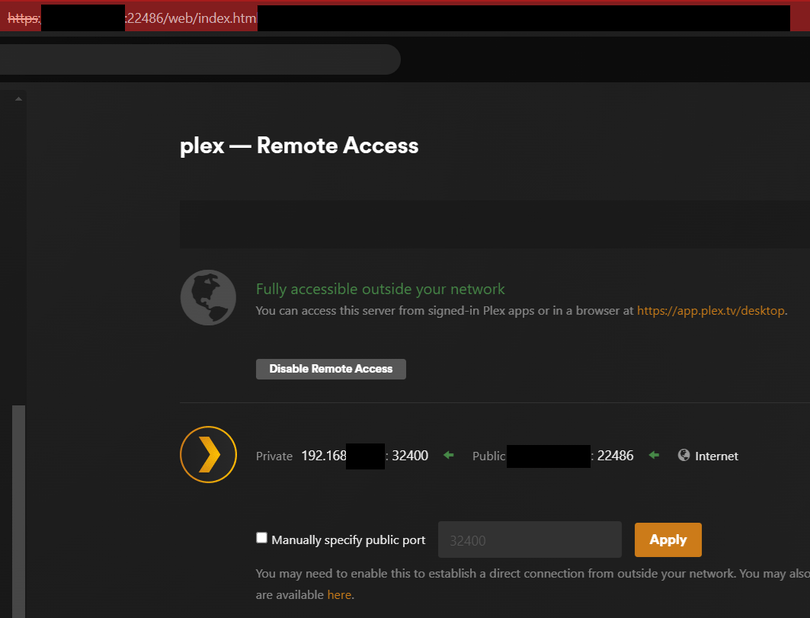Click the green arrow after port 32400
Viewport: 810px width, 618px height.
tap(448, 455)
